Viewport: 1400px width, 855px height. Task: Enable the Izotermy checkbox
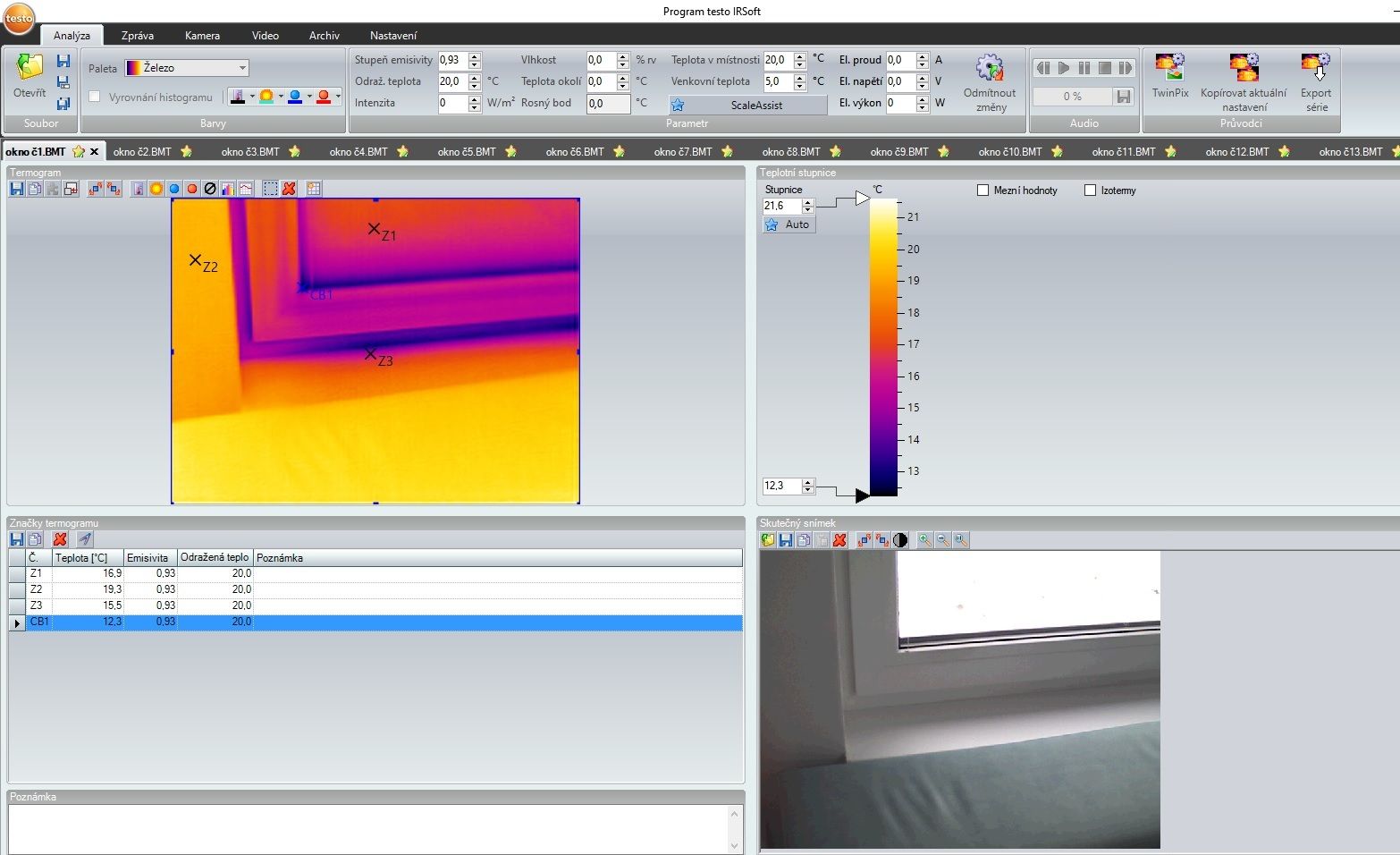1090,190
